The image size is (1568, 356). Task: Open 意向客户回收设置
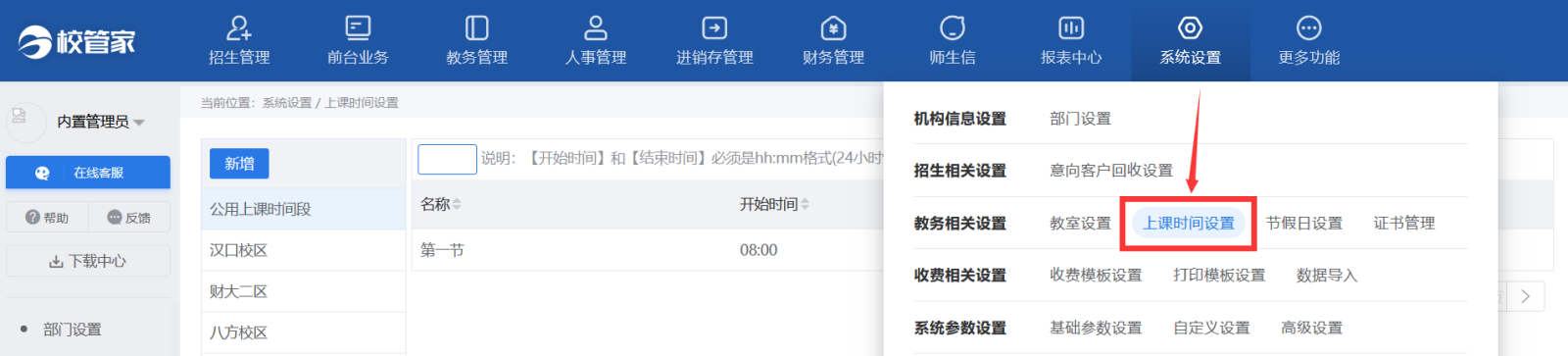coord(1111,171)
